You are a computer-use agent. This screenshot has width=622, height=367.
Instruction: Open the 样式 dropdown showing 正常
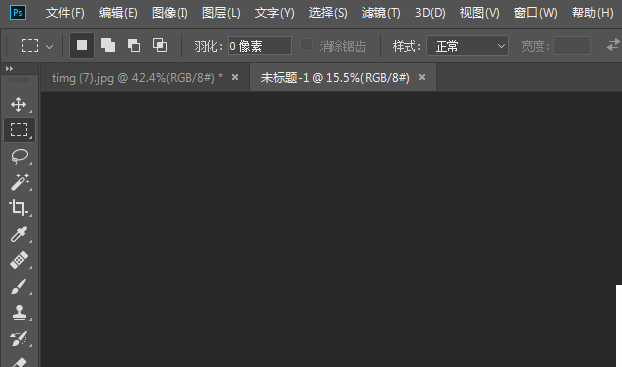click(x=467, y=46)
